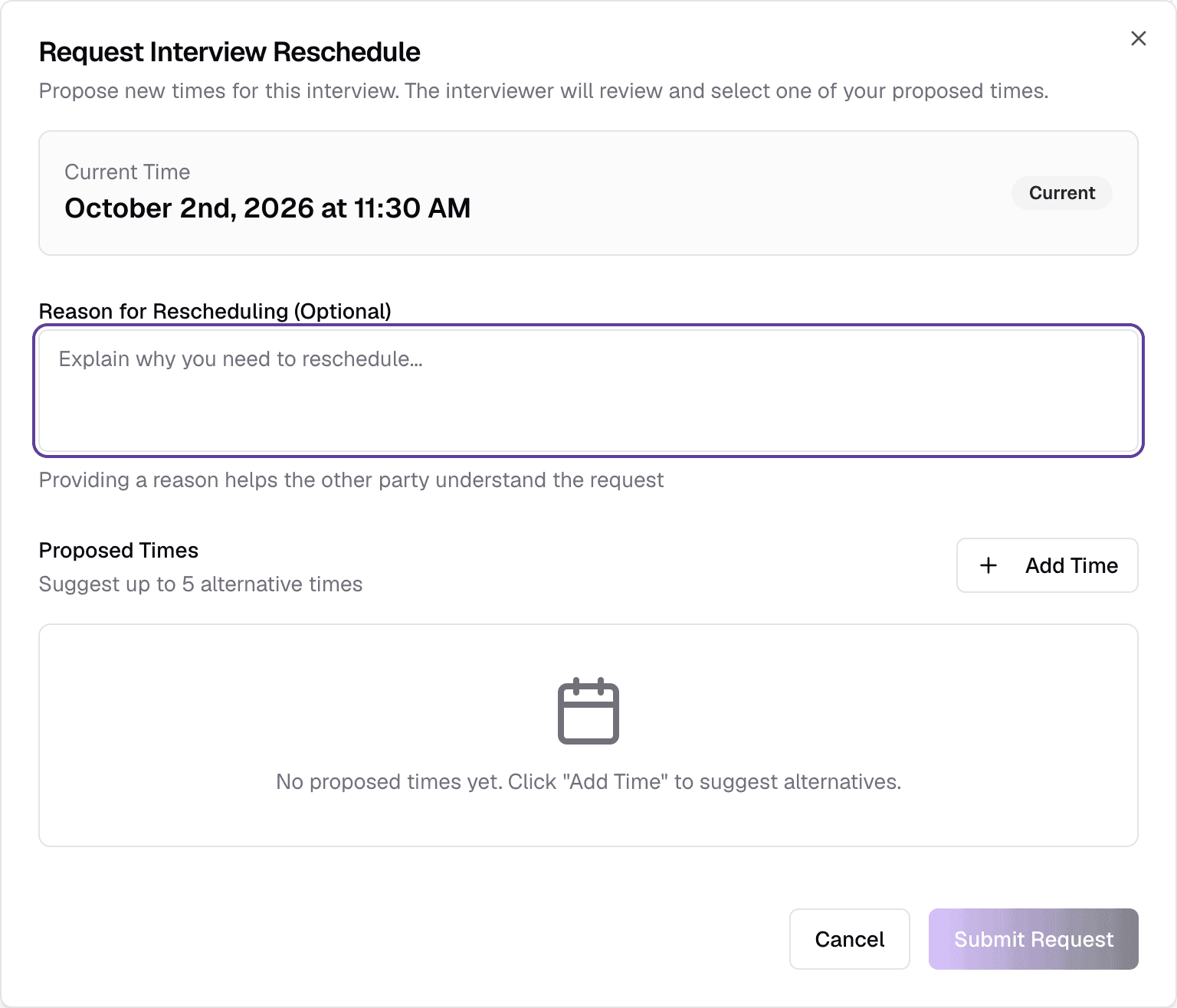Click the 'No proposed times yet' message
The width and height of the screenshot is (1177, 1008).
coord(588,782)
